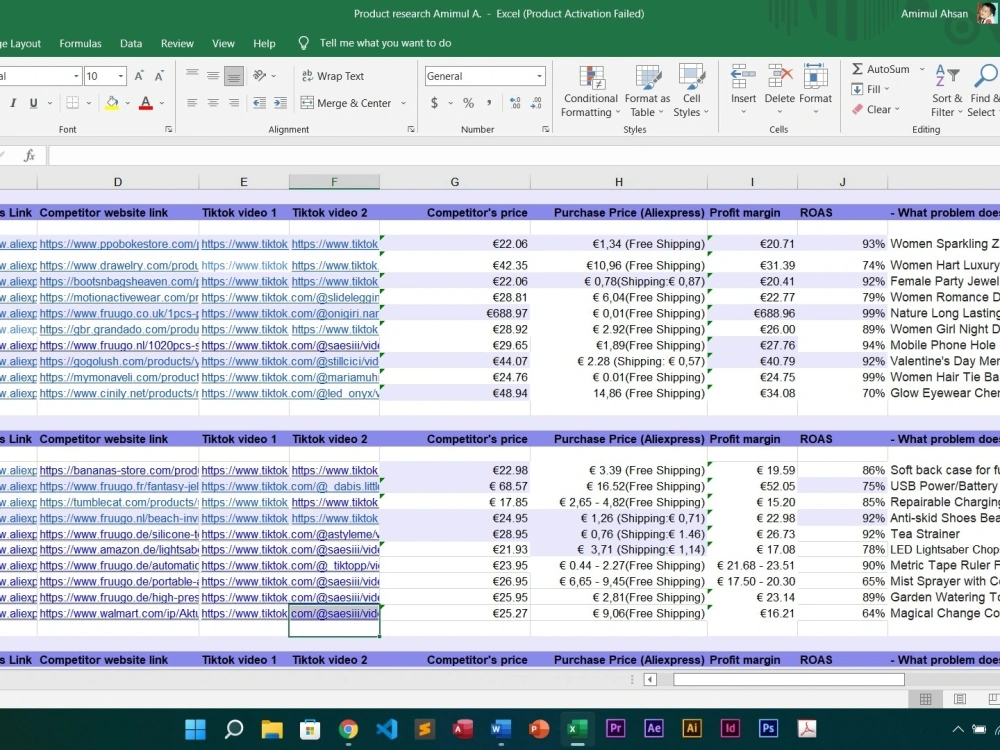Decrease font size with the small A icon

(159, 76)
